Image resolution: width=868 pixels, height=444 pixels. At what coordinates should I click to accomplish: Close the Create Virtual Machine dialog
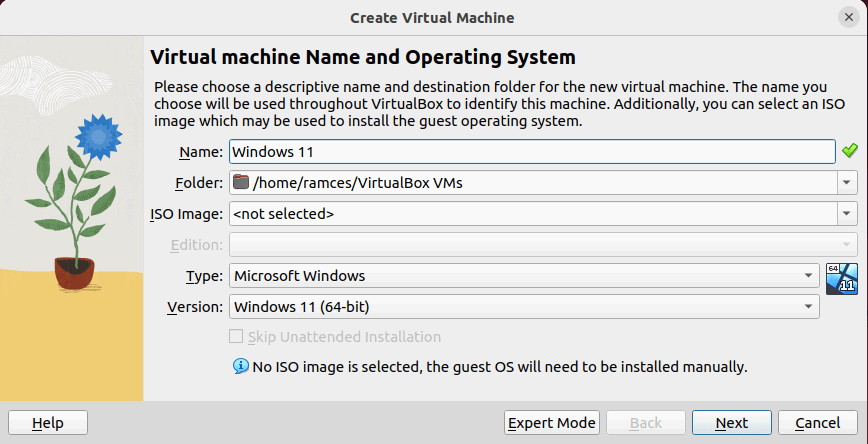click(x=848, y=17)
